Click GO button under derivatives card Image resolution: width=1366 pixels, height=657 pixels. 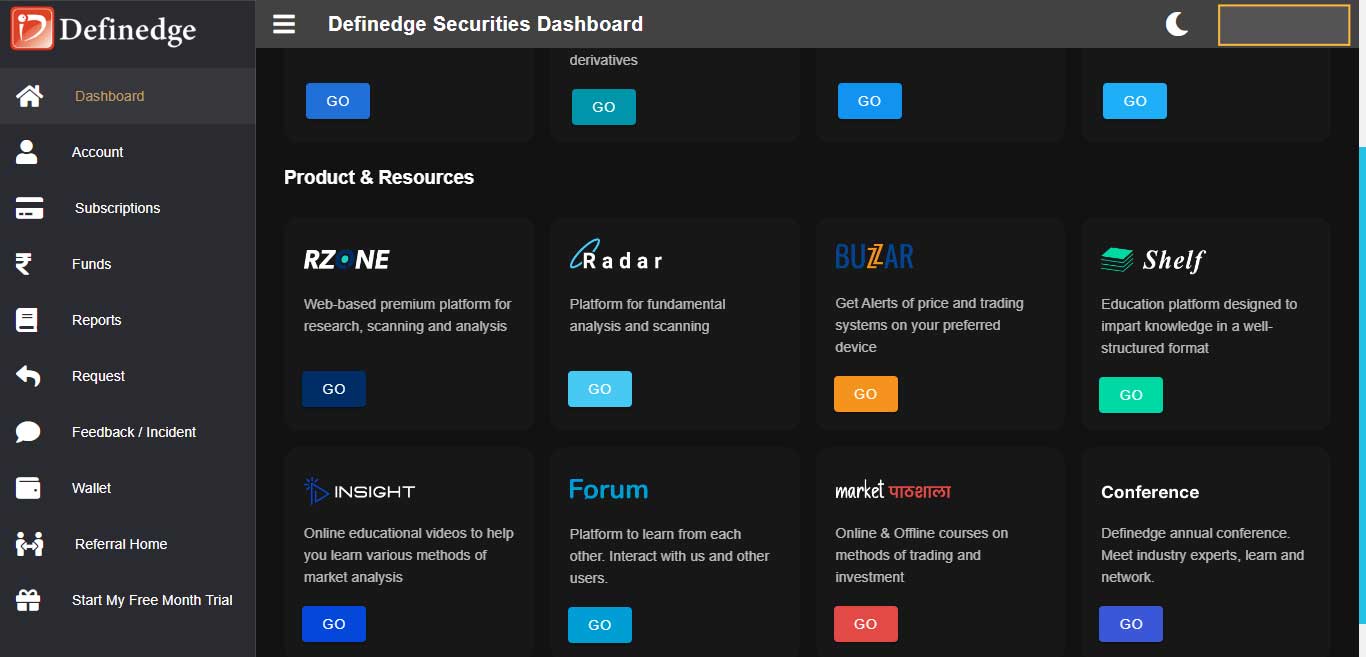point(604,107)
